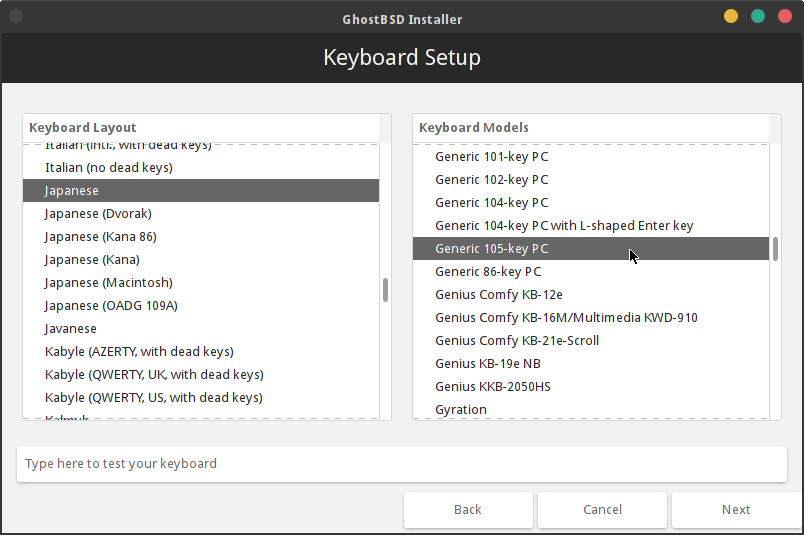Select Japanese (Dvorak) keyboard layout
804x535 pixels.
point(98,214)
